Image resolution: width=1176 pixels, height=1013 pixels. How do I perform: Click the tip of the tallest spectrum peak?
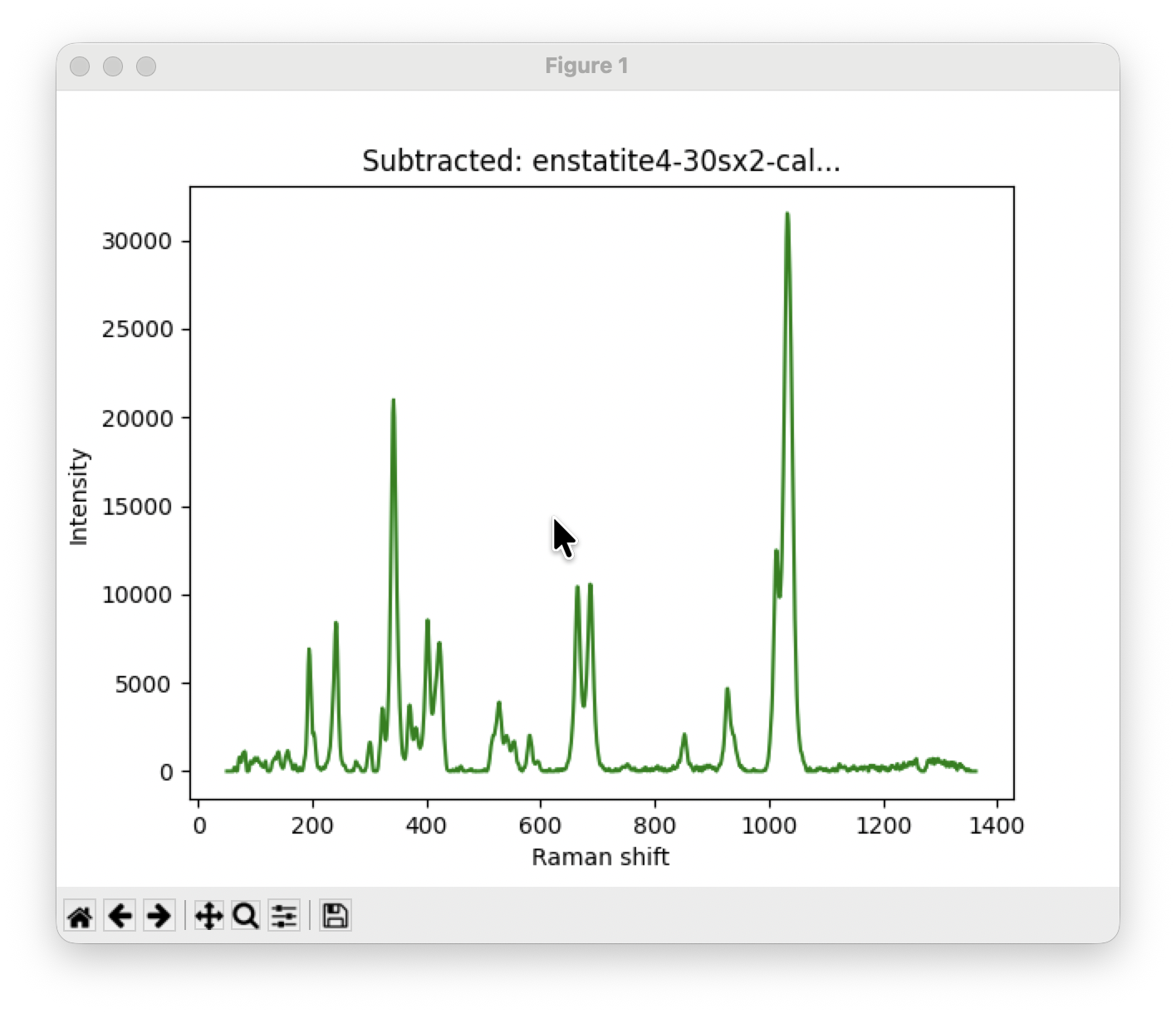pos(786,214)
